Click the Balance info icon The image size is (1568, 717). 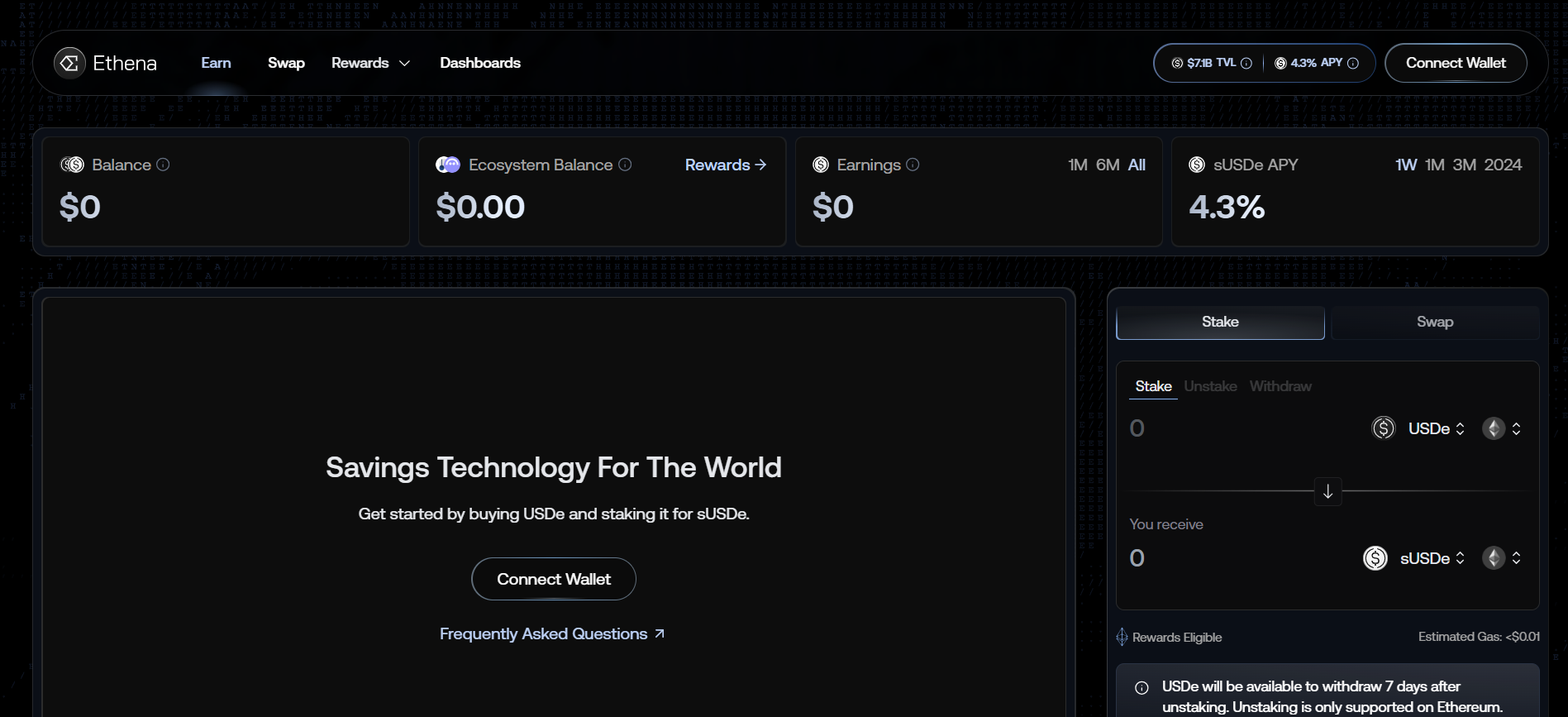coord(163,165)
